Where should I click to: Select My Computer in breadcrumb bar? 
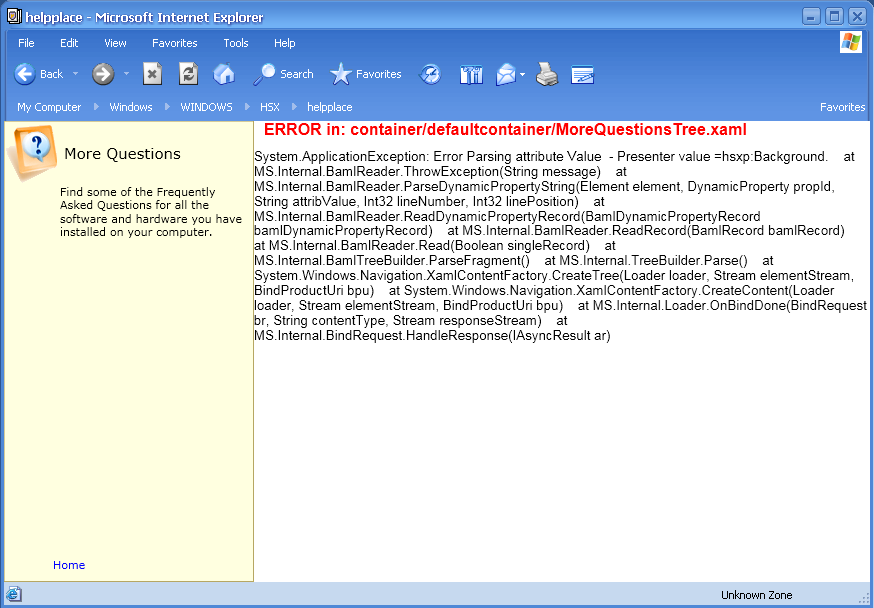[x=49, y=107]
